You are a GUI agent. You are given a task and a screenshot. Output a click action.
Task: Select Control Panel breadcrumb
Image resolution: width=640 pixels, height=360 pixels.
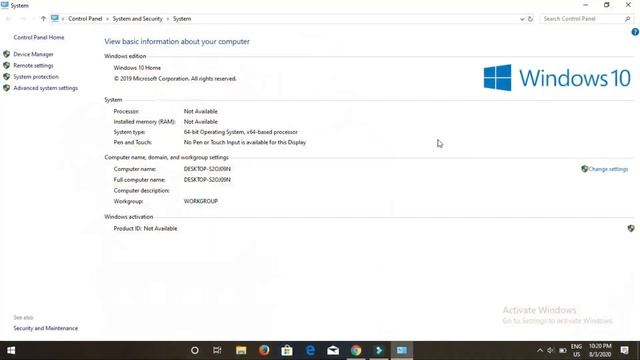pyautogui.click(x=85, y=19)
